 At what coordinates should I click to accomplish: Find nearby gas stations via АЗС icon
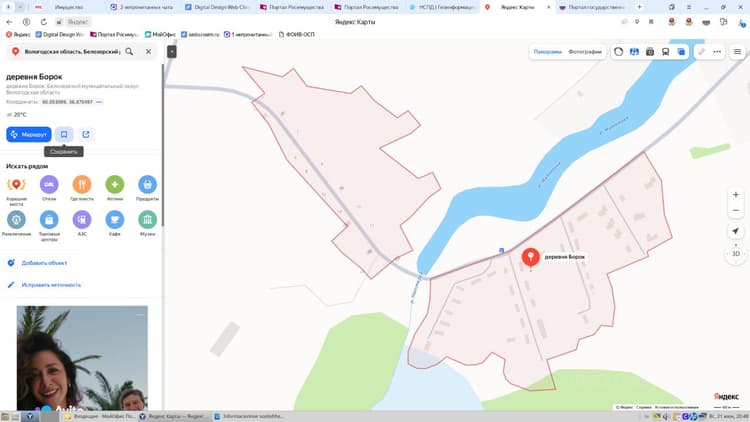pos(82,220)
